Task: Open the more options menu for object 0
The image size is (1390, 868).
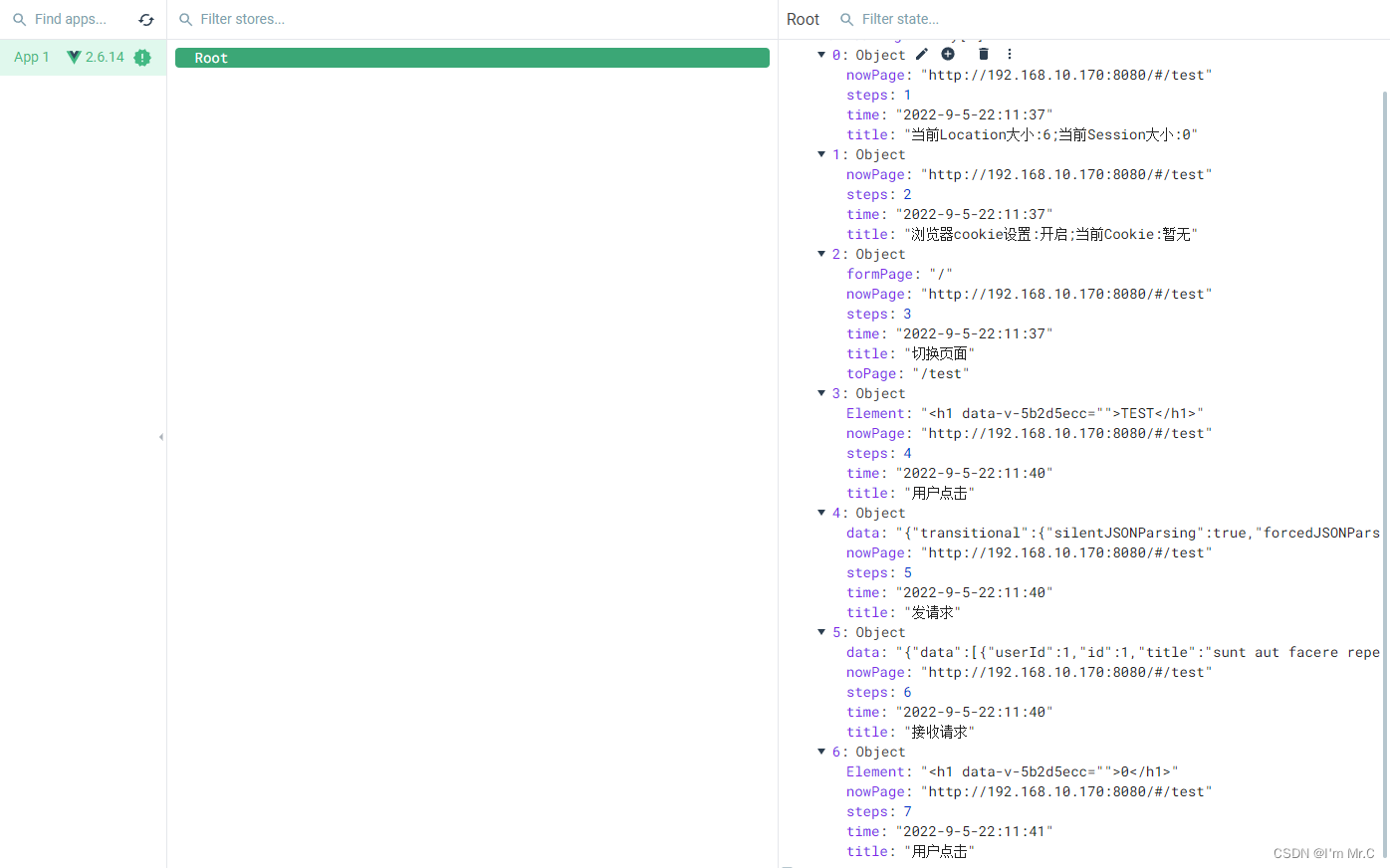Action: pyautogui.click(x=1010, y=54)
